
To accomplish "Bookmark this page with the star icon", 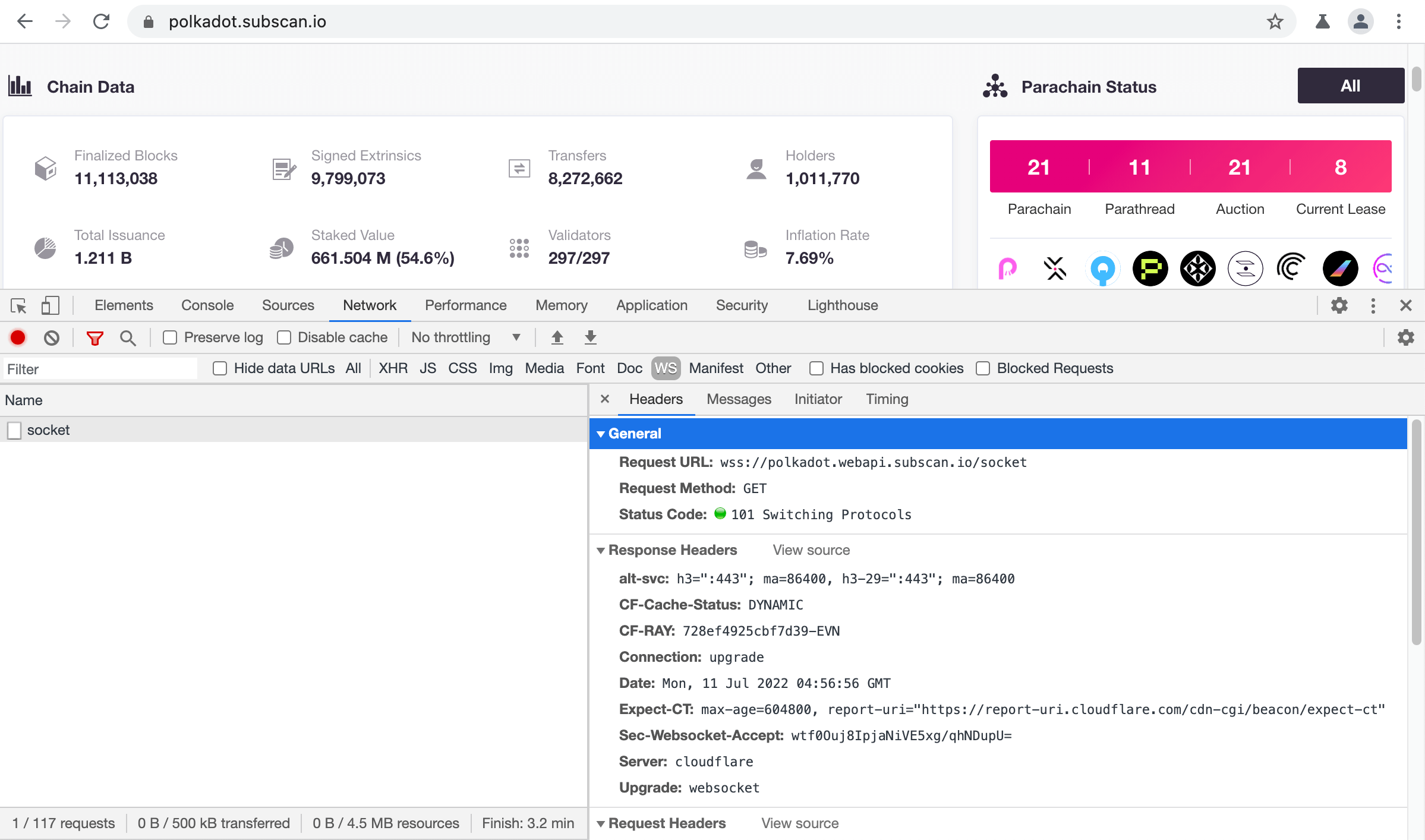I will point(1275,22).
